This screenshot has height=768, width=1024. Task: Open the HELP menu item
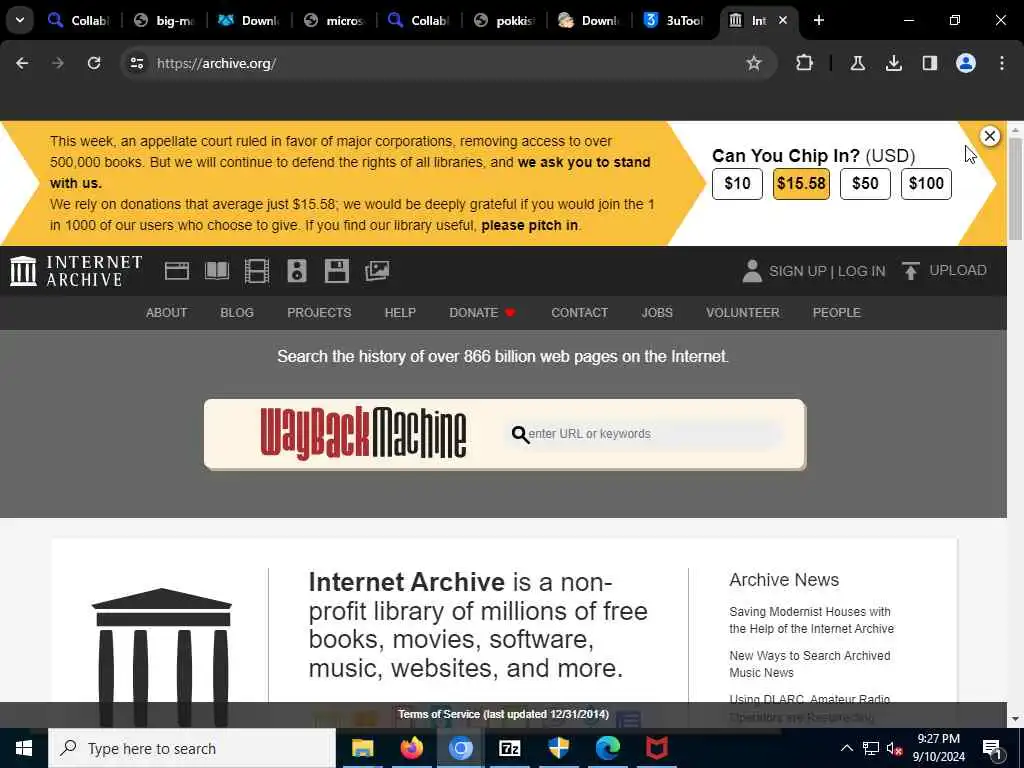(x=400, y=313)
